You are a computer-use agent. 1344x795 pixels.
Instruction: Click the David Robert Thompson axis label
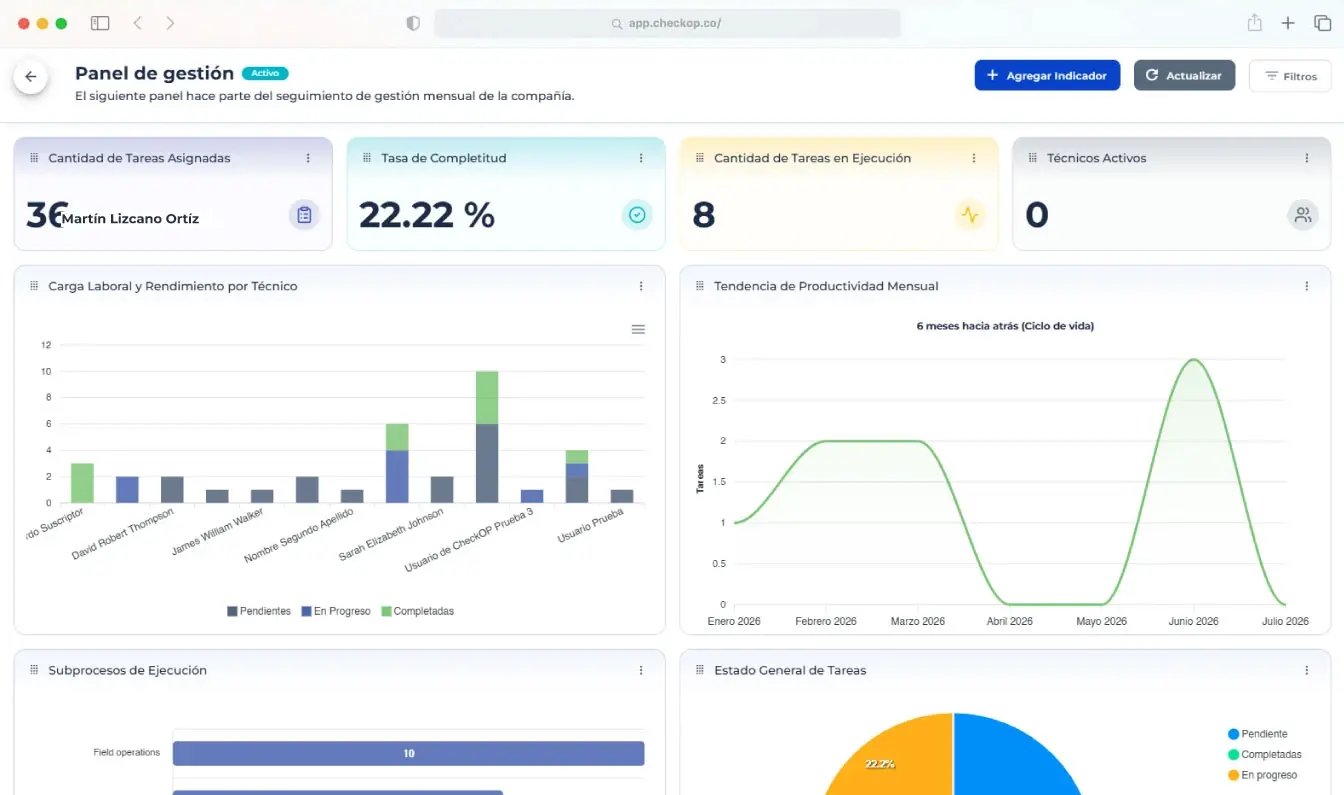click(123, 533)
